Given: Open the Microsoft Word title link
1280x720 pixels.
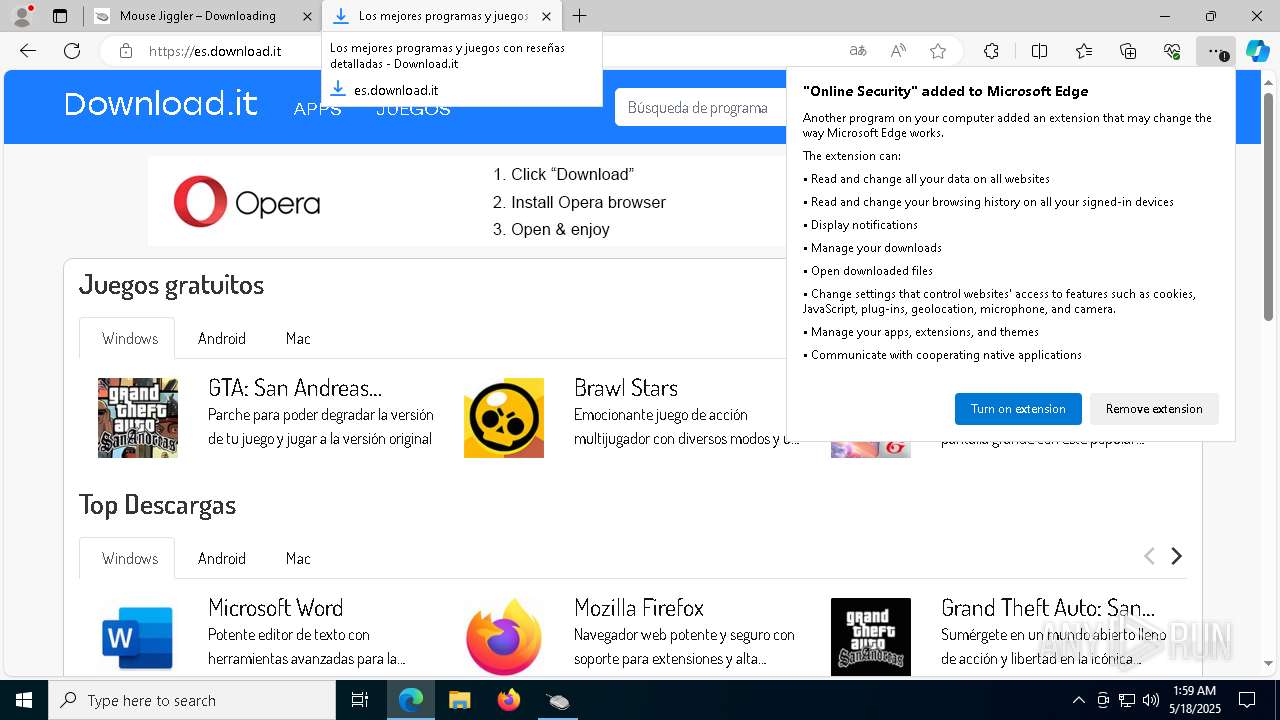Looking at the screenshot, I should 276,608.
